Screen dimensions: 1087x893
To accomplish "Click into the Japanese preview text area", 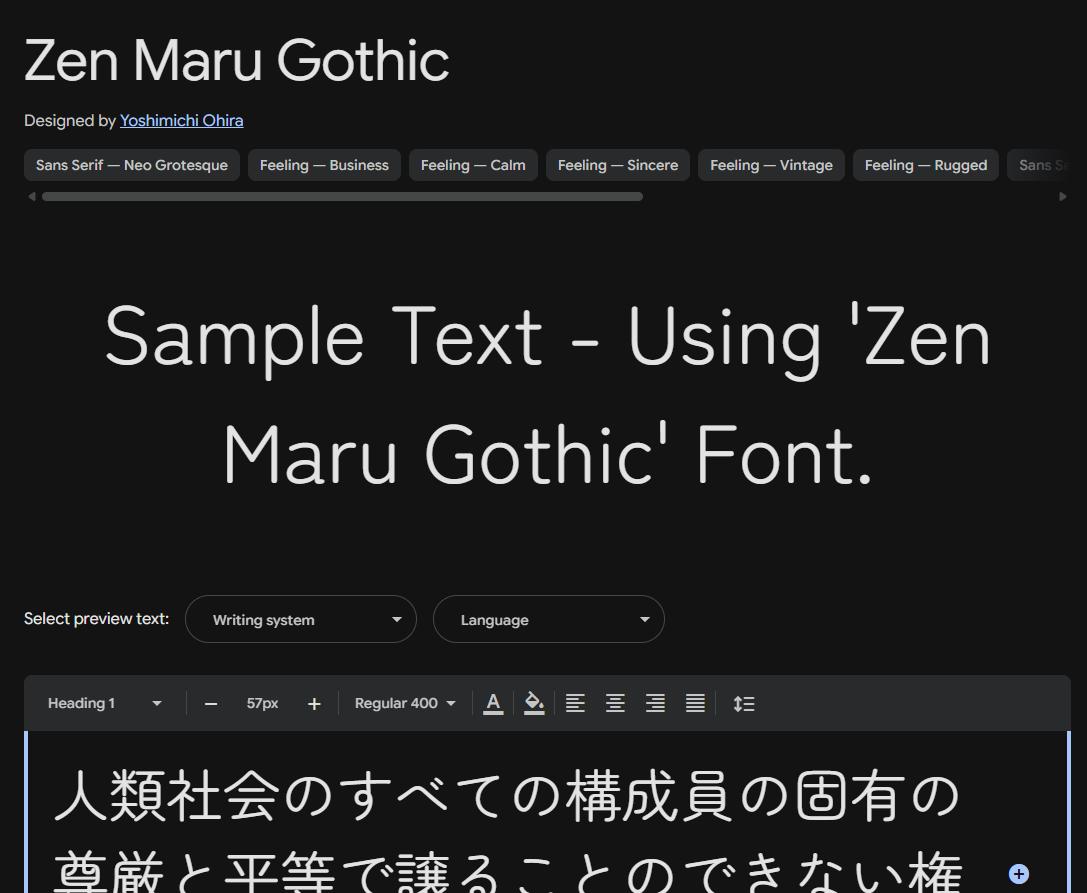I will tap(548, 812).
